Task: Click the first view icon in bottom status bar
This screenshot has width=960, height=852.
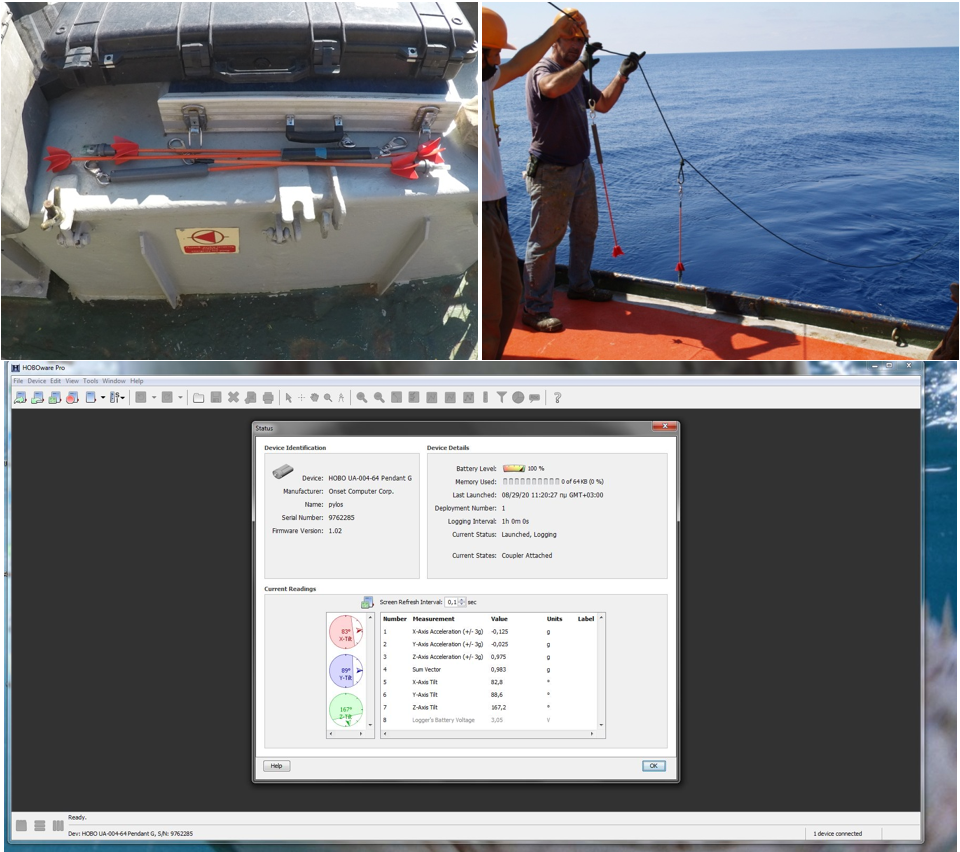Action: click(21, 826)
